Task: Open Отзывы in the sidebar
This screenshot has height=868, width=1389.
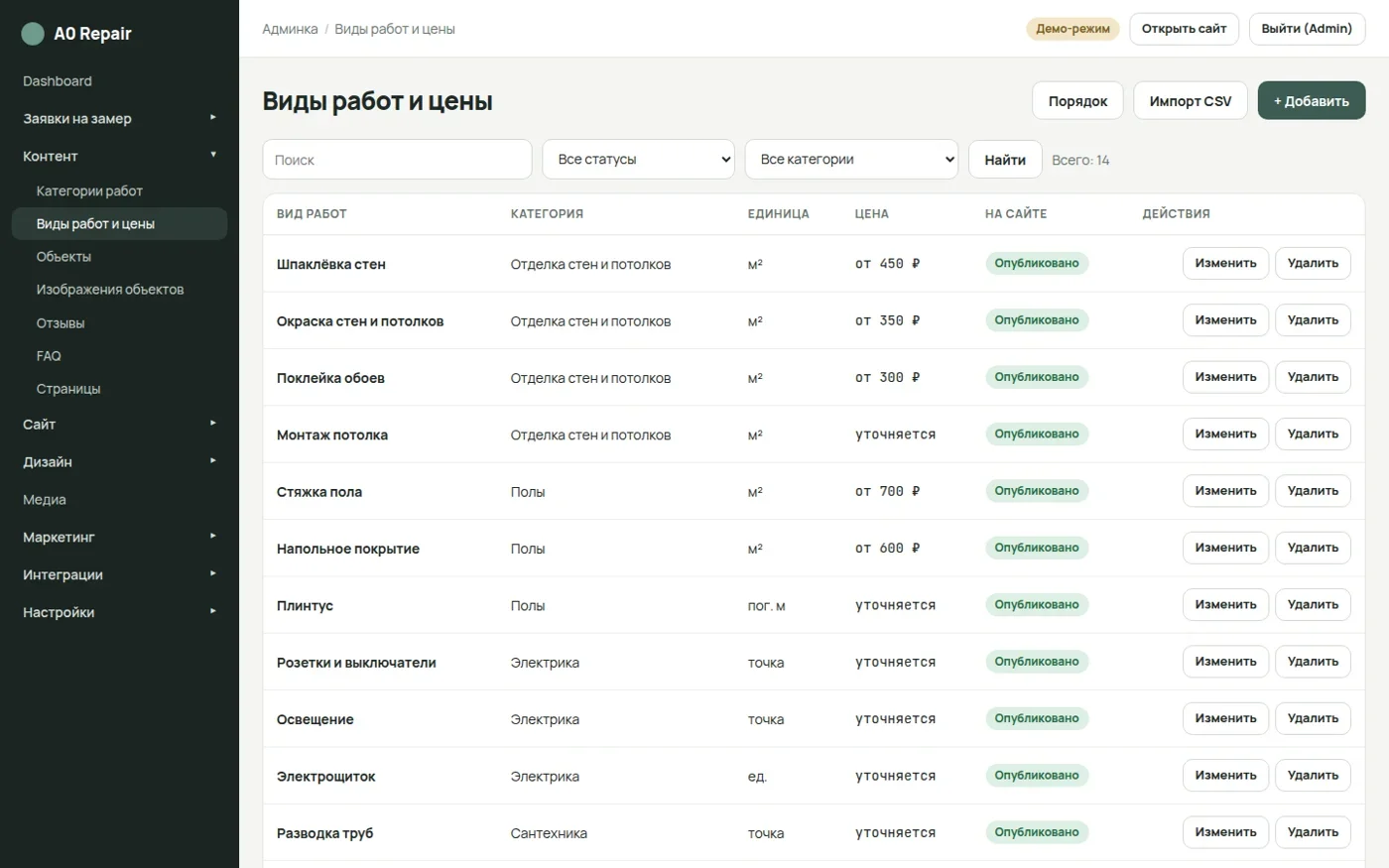Action: click(x=61, y=322)
